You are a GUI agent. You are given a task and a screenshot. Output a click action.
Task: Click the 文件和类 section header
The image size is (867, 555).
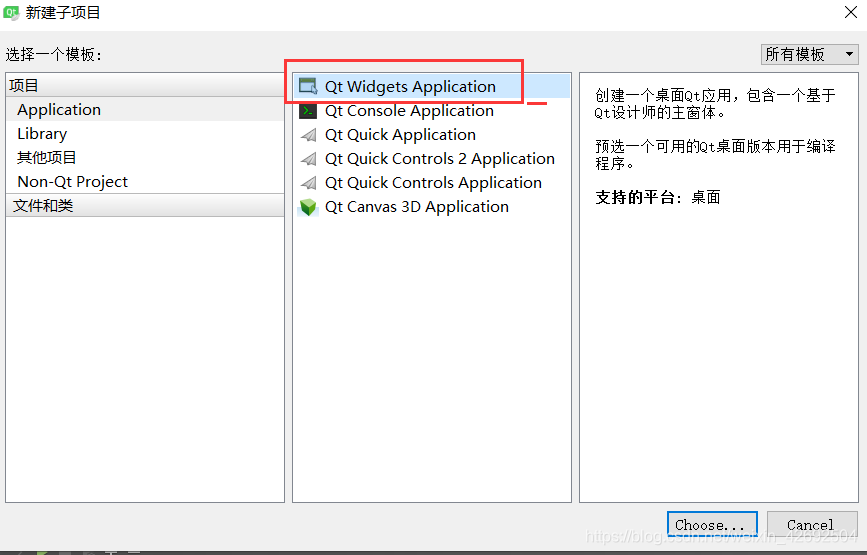(145, 205)
